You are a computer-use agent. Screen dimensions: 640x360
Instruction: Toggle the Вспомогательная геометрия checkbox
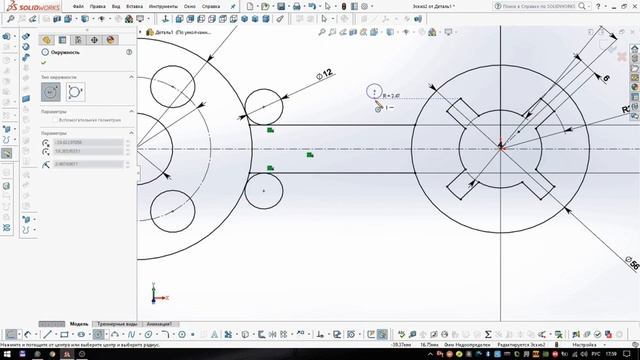pyautogui.click(x=55, y=120)
